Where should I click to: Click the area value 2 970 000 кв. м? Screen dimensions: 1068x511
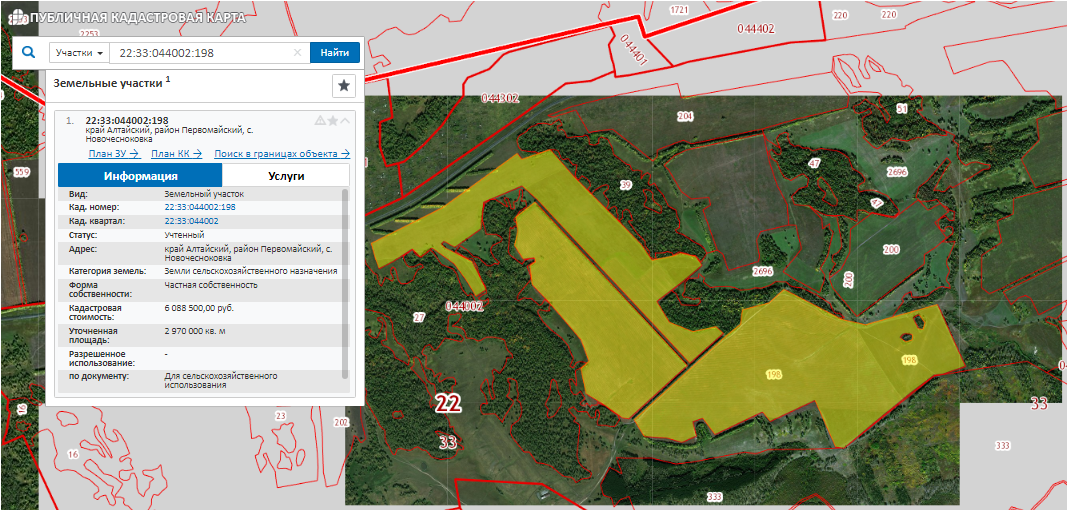[x=195, y=330]
